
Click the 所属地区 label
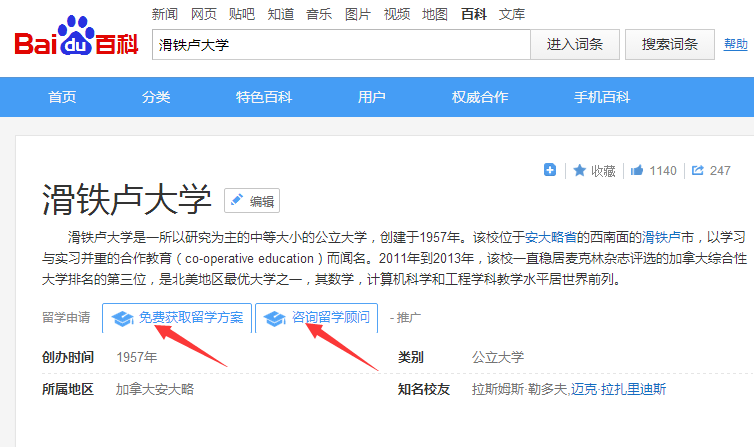68,389
